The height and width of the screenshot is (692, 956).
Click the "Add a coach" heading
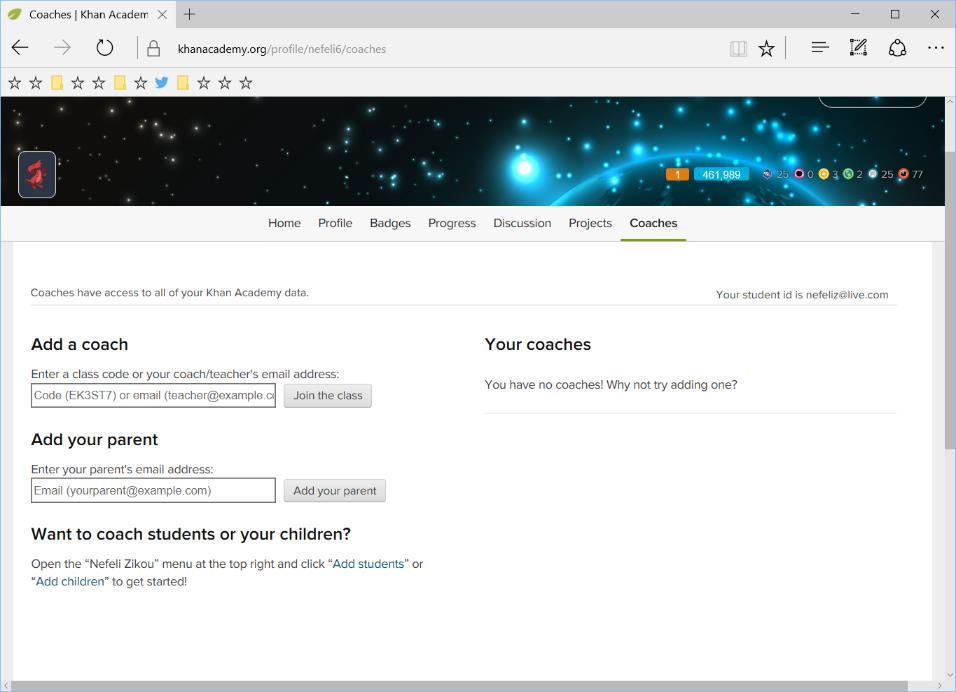pyautogui.click(x=80, y=344)
